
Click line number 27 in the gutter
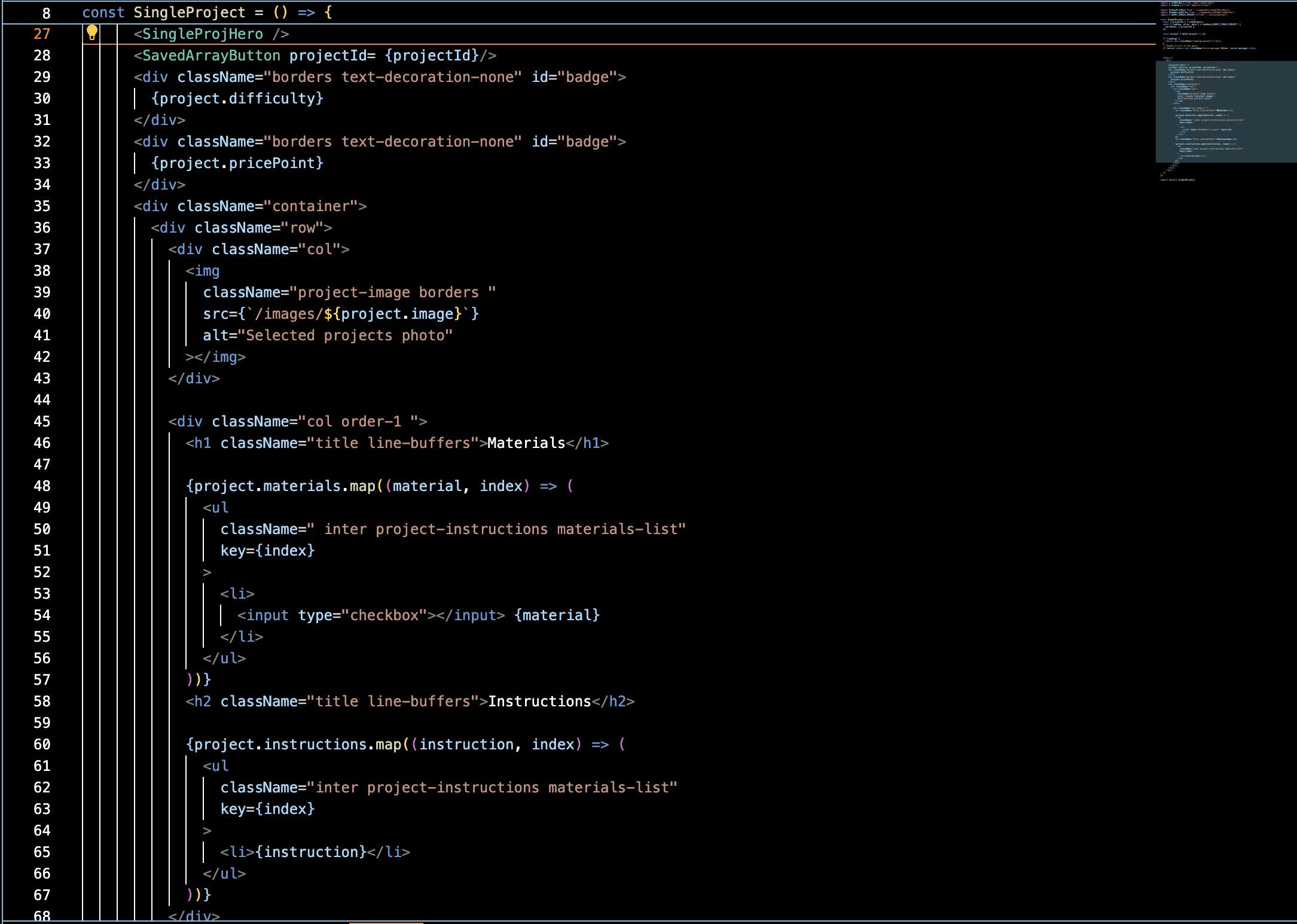click(x=41, y=34)
